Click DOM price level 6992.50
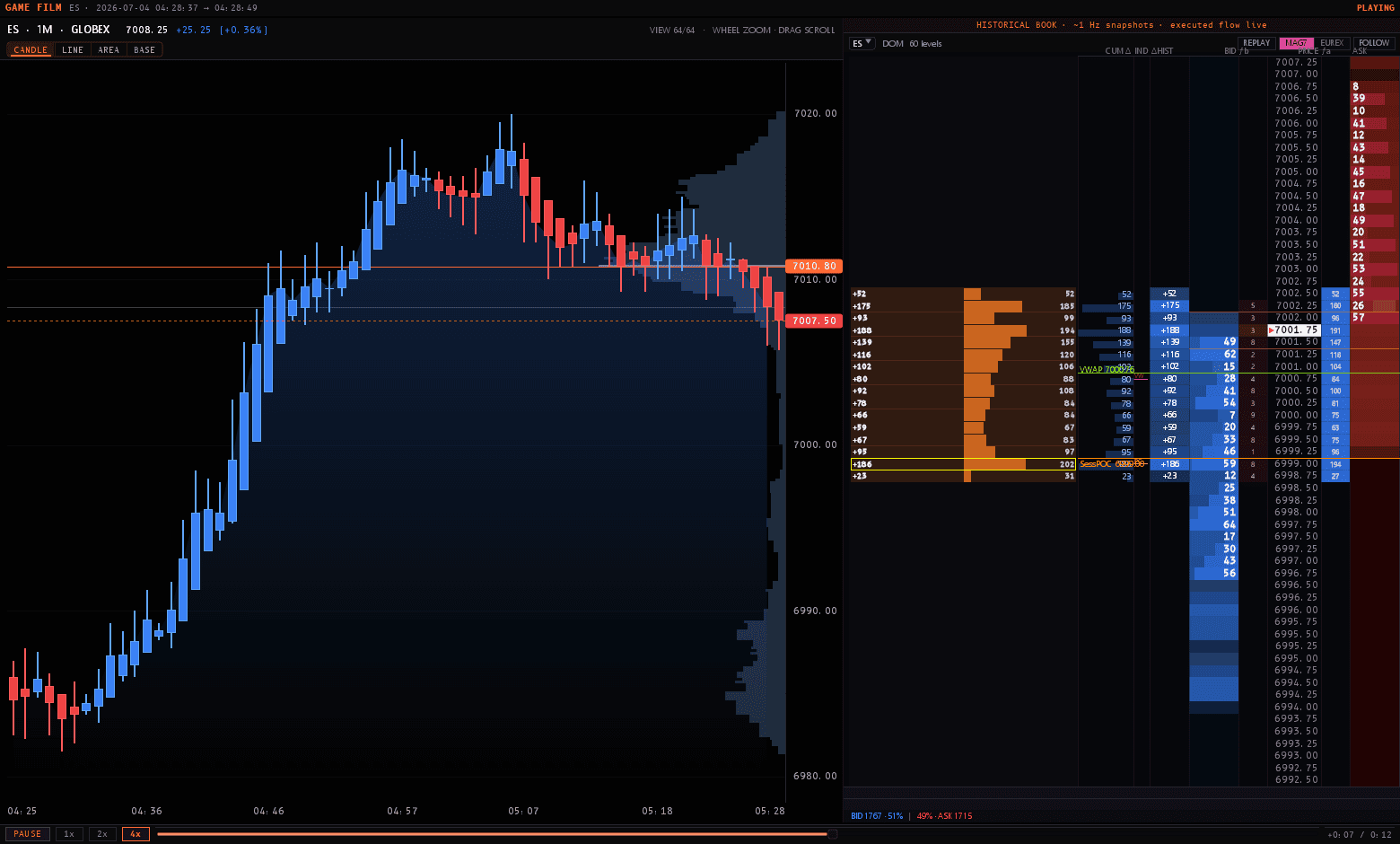The width and height of the screenshot is (1400, 844). point(1296,779)
